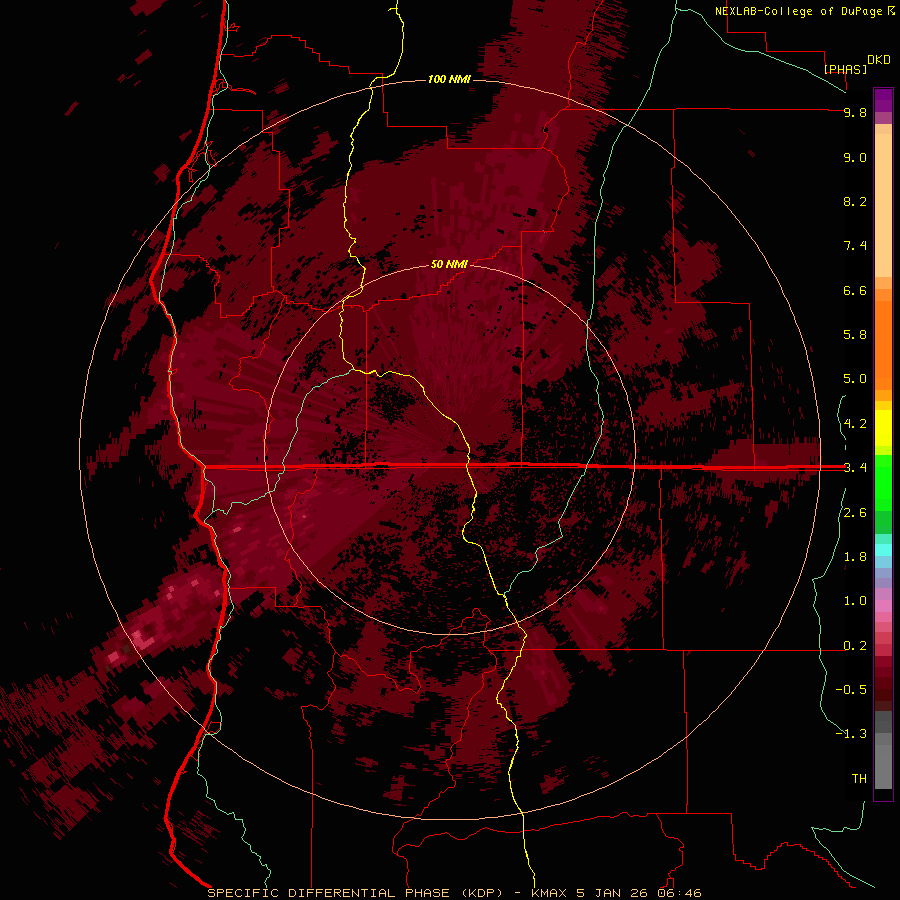Click the TH scale label
Viewport: 900px width, 900px height.
859,779
